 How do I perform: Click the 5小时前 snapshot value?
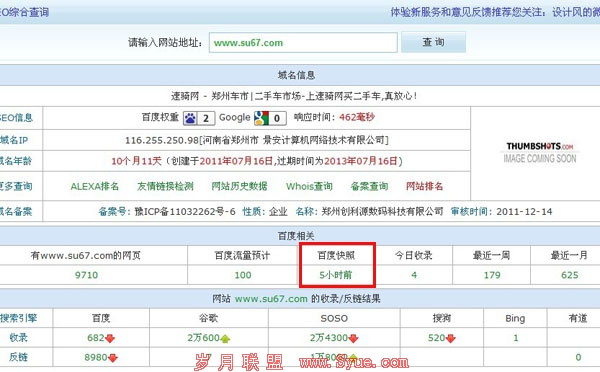click(336, 275)
